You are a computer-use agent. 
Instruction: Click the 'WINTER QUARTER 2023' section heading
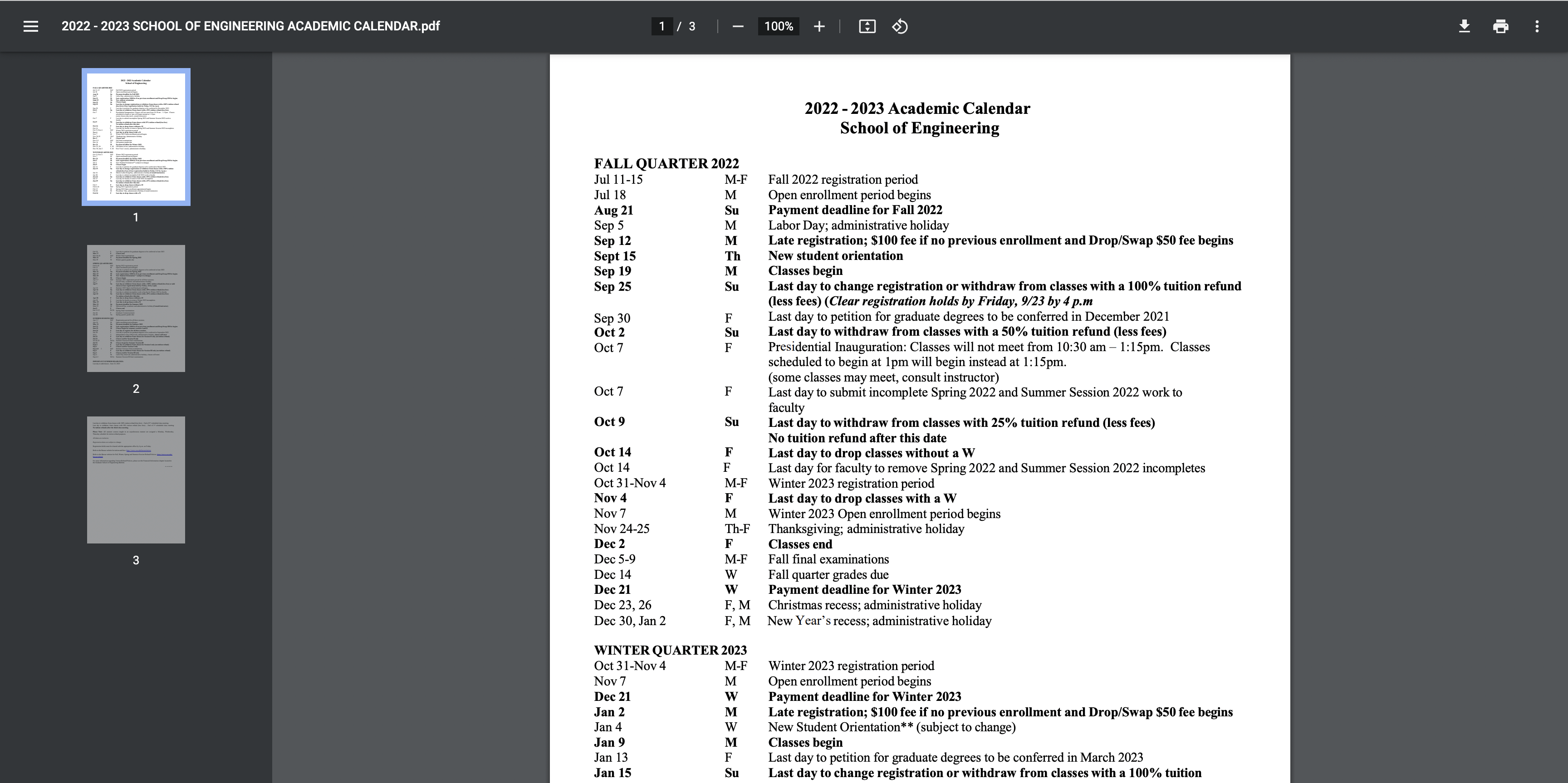coord(670,651)
